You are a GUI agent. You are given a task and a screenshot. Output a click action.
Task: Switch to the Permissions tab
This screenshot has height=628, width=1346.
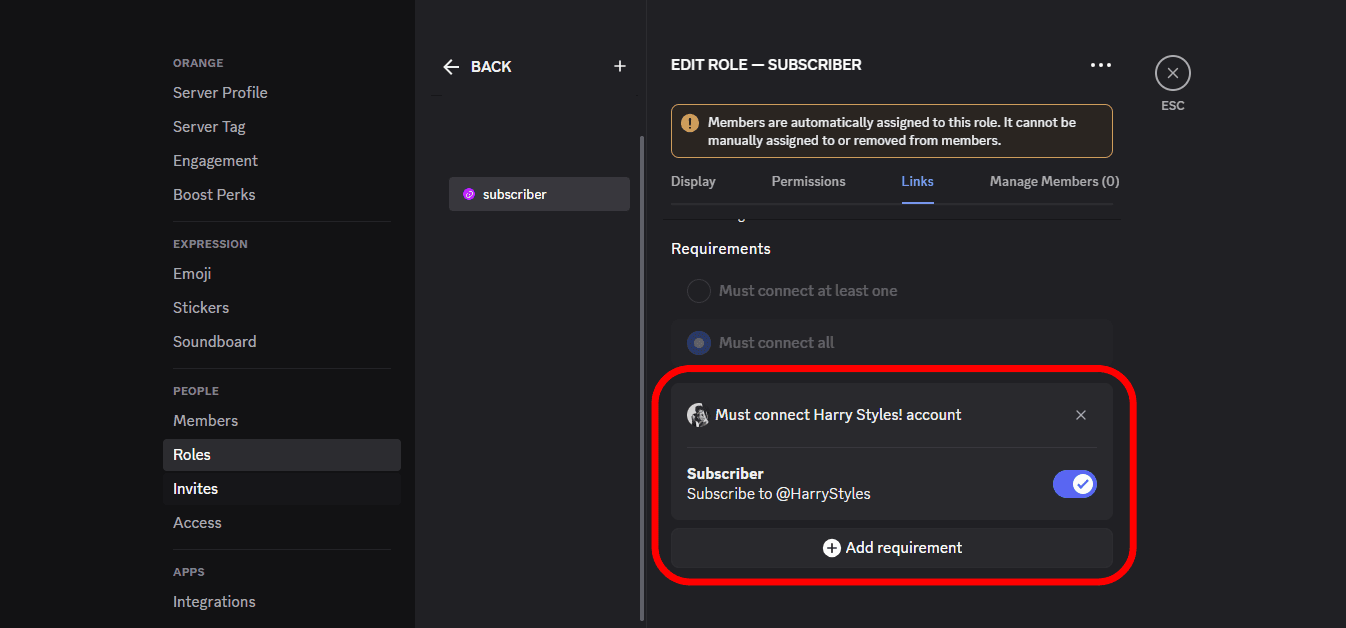(x=808, y=182)
